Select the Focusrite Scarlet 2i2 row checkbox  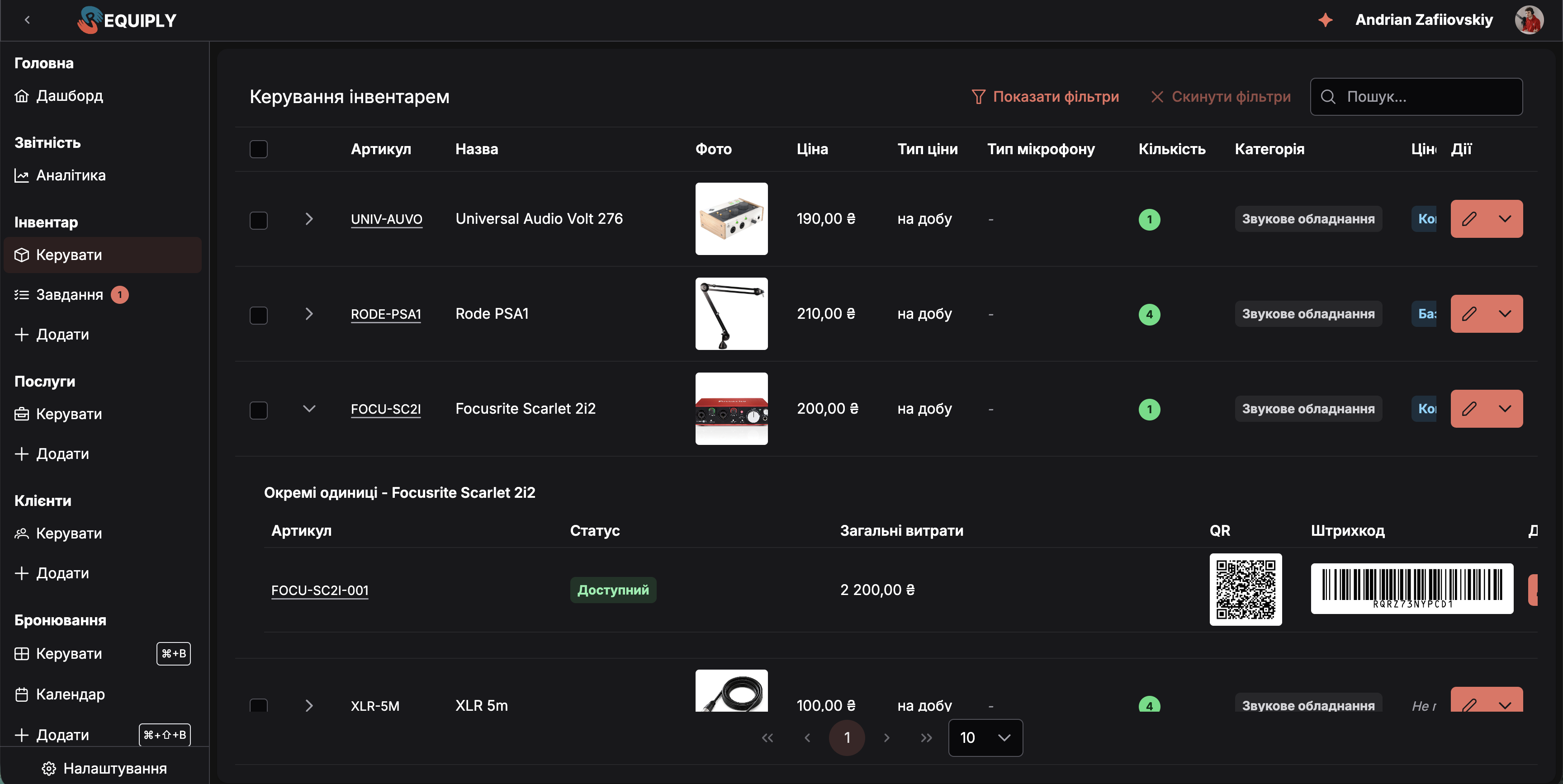click(259, 410)
